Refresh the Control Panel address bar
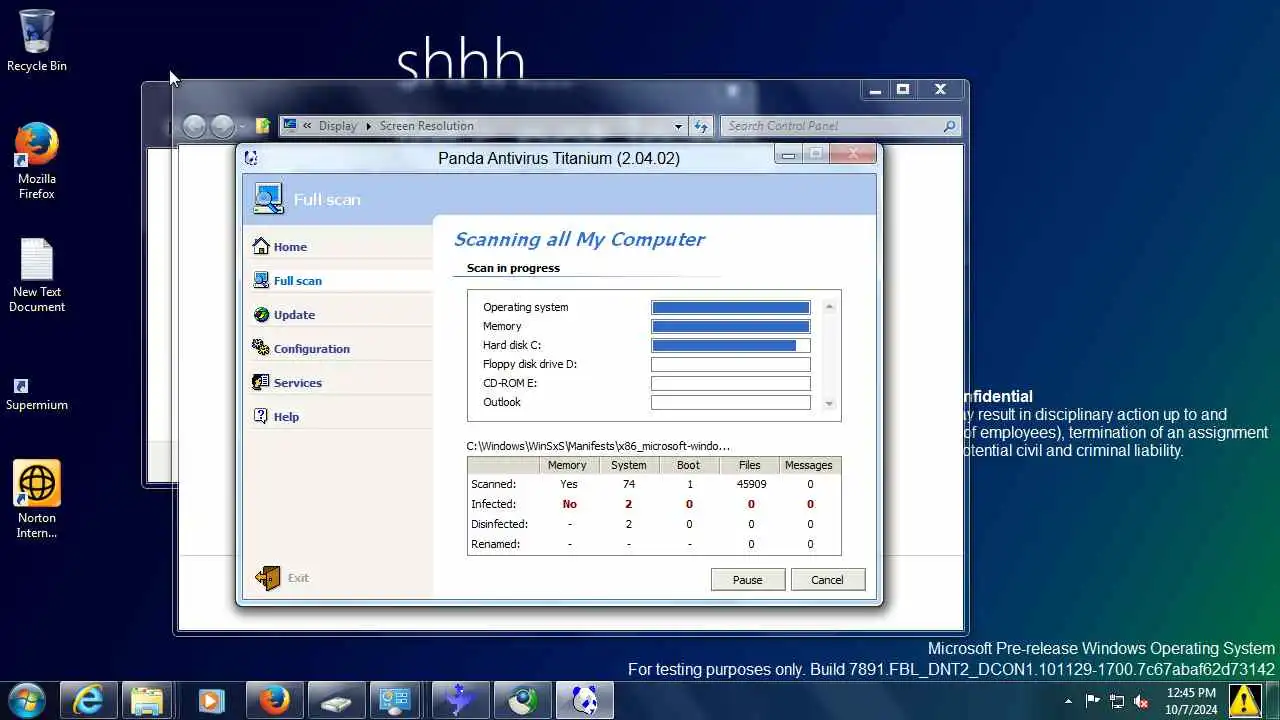Viewport: 1280px width, 720px height. tap(701, 126)
